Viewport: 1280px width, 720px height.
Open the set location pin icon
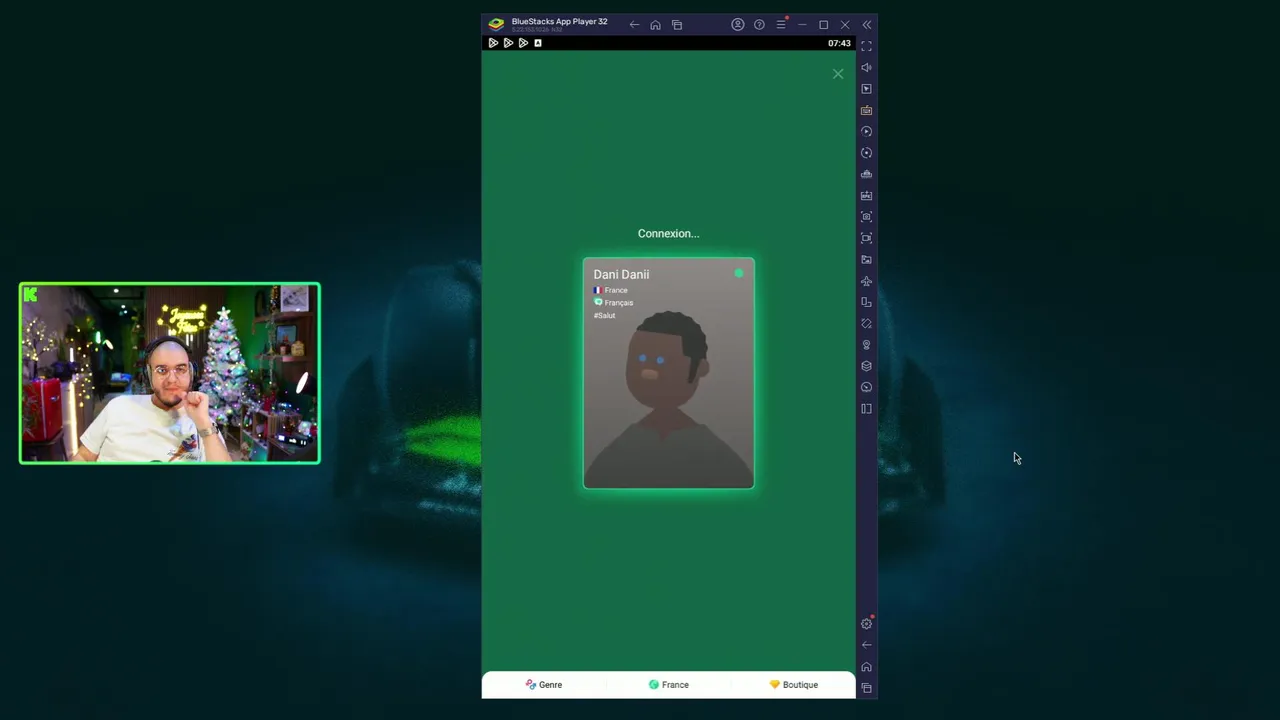[x=867, y=345]
